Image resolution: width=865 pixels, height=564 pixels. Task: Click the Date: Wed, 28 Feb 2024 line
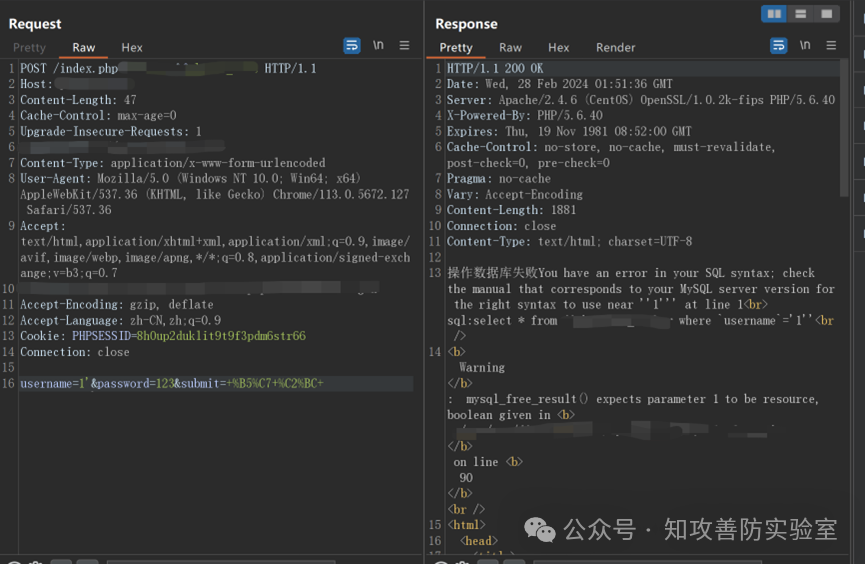(x=559, y=84)
